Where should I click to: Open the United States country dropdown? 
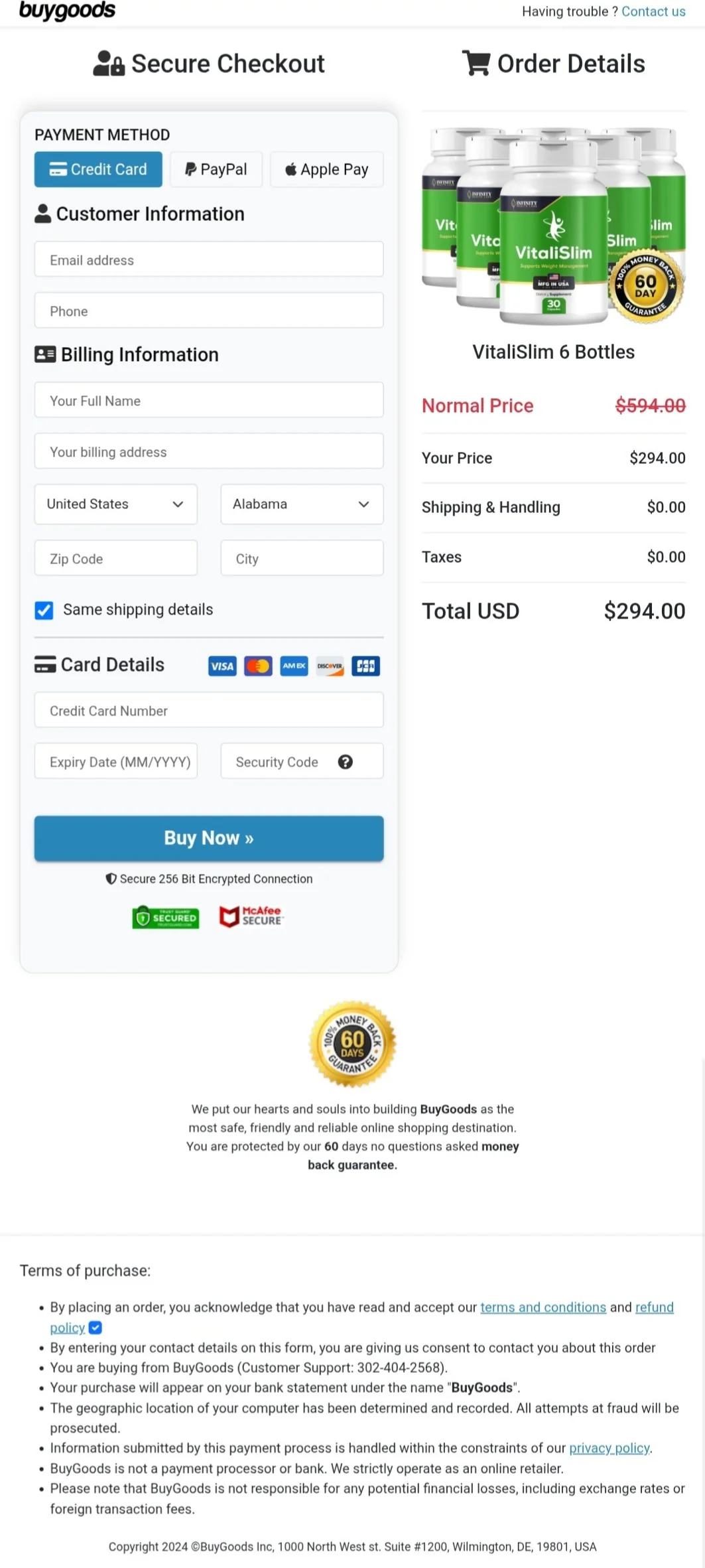point(115,504)
